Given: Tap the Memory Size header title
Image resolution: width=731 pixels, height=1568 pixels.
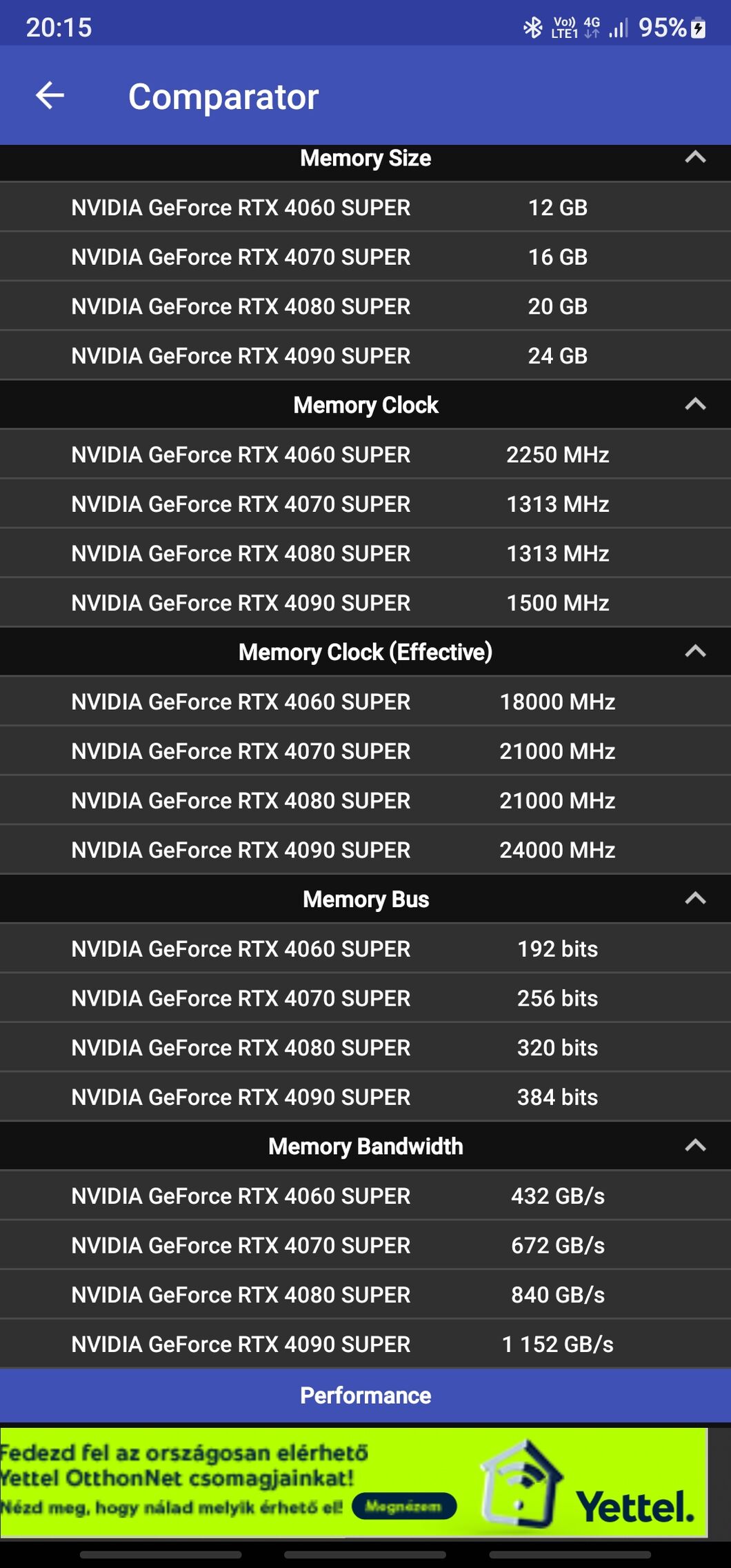Looking at the screenshot, I should pos(365,158).
